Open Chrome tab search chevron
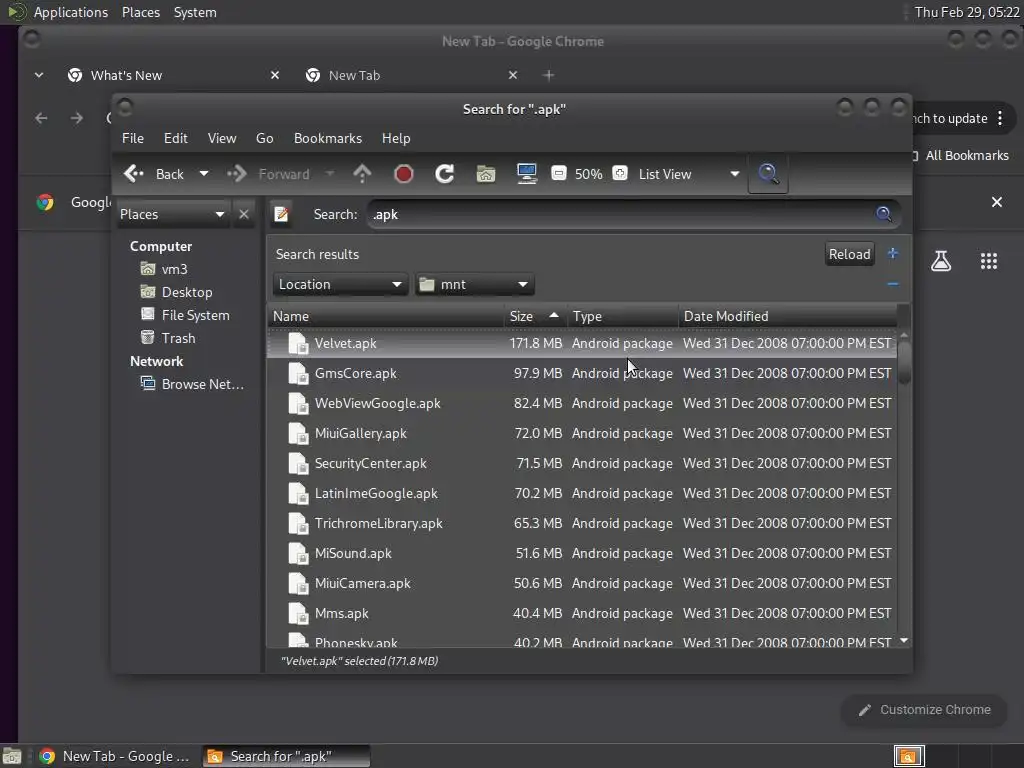This screenshot has height=768, width=1024. tap(39, 75)
